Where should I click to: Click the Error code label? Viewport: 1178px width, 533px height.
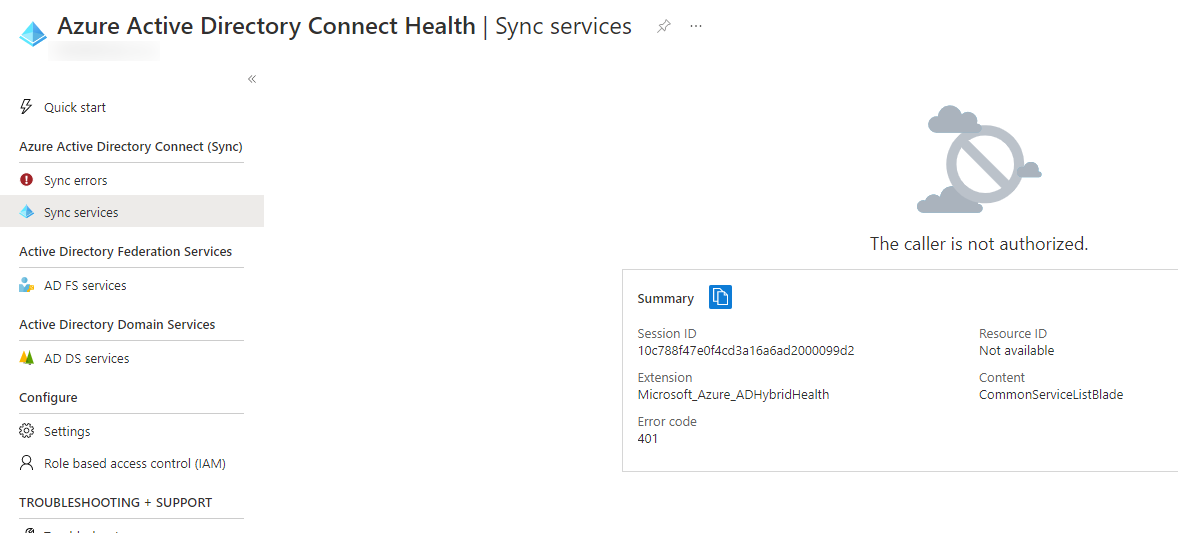click(667, 421)
